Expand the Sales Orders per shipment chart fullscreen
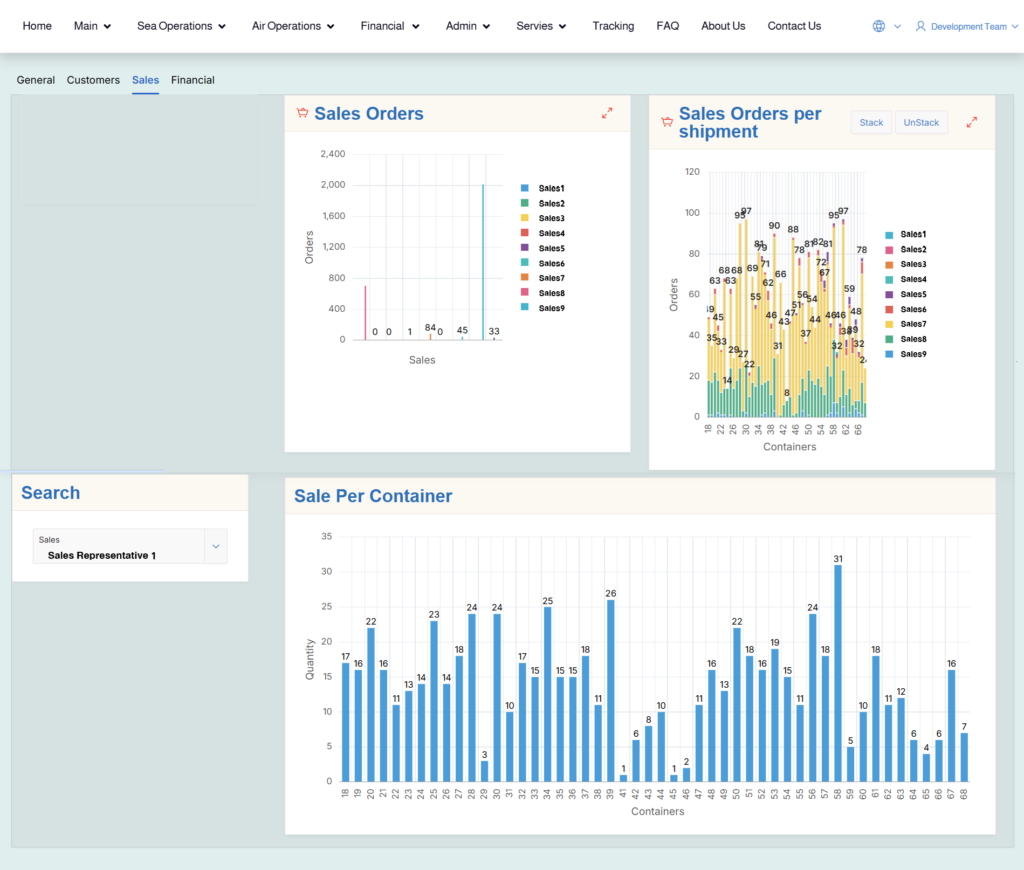The image size is (1024, 870). point(971,121)
